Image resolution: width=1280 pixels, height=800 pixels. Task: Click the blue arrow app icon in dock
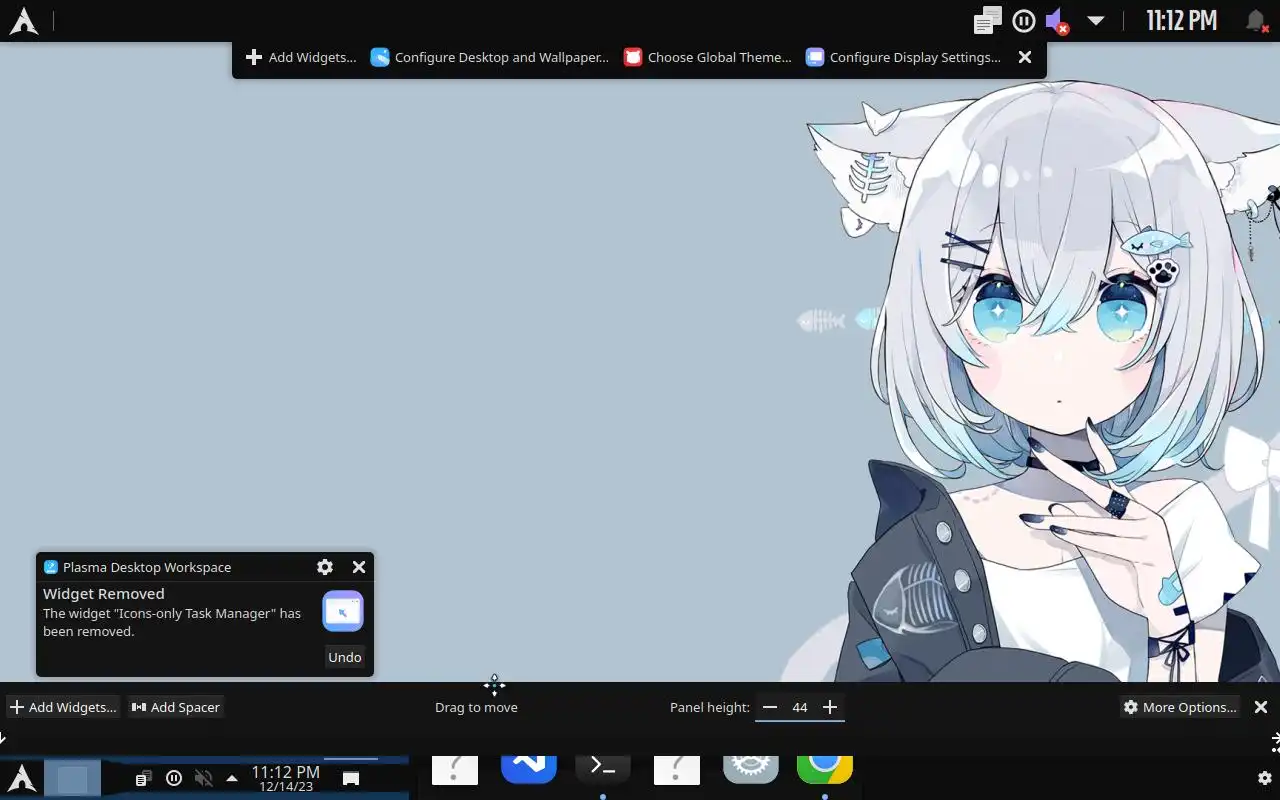point(529,768)
